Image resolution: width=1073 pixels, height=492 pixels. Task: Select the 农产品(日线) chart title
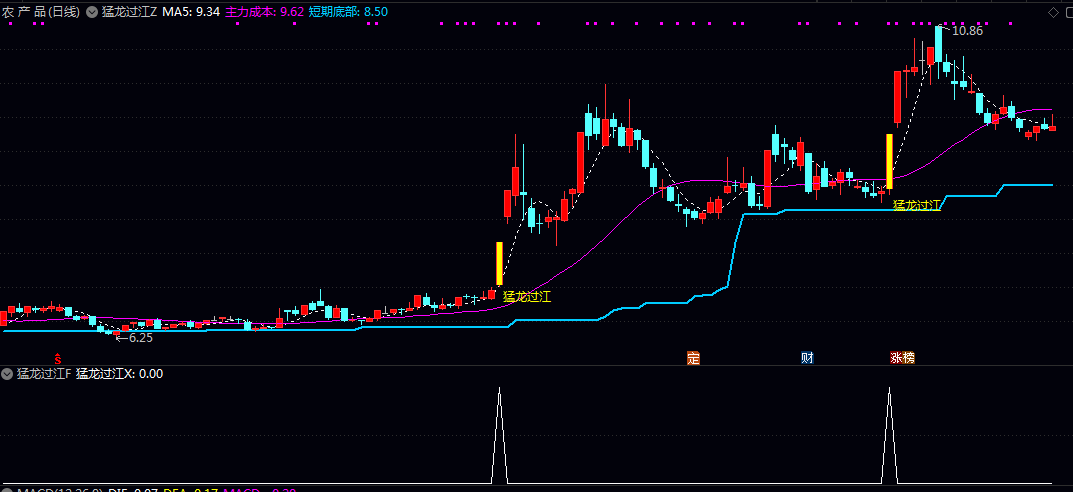(41, 12)
